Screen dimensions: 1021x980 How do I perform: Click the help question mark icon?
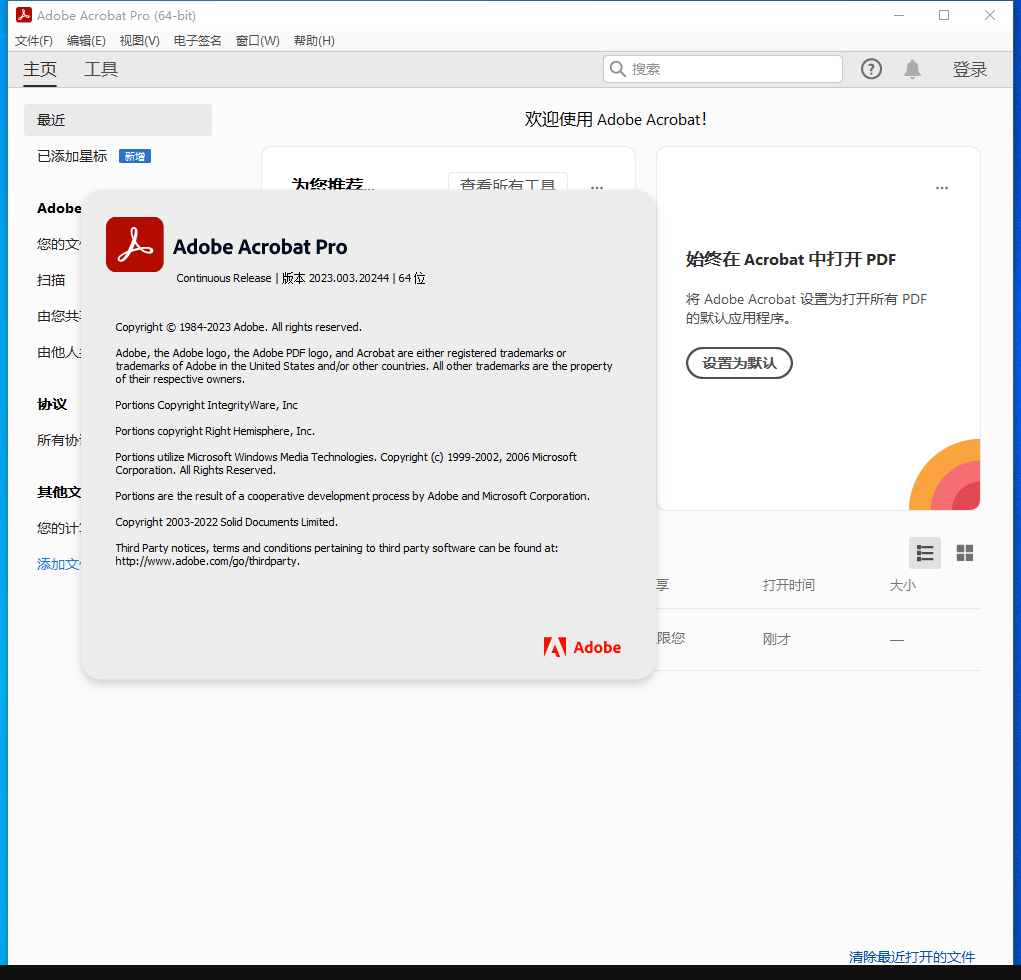[871, 69]
